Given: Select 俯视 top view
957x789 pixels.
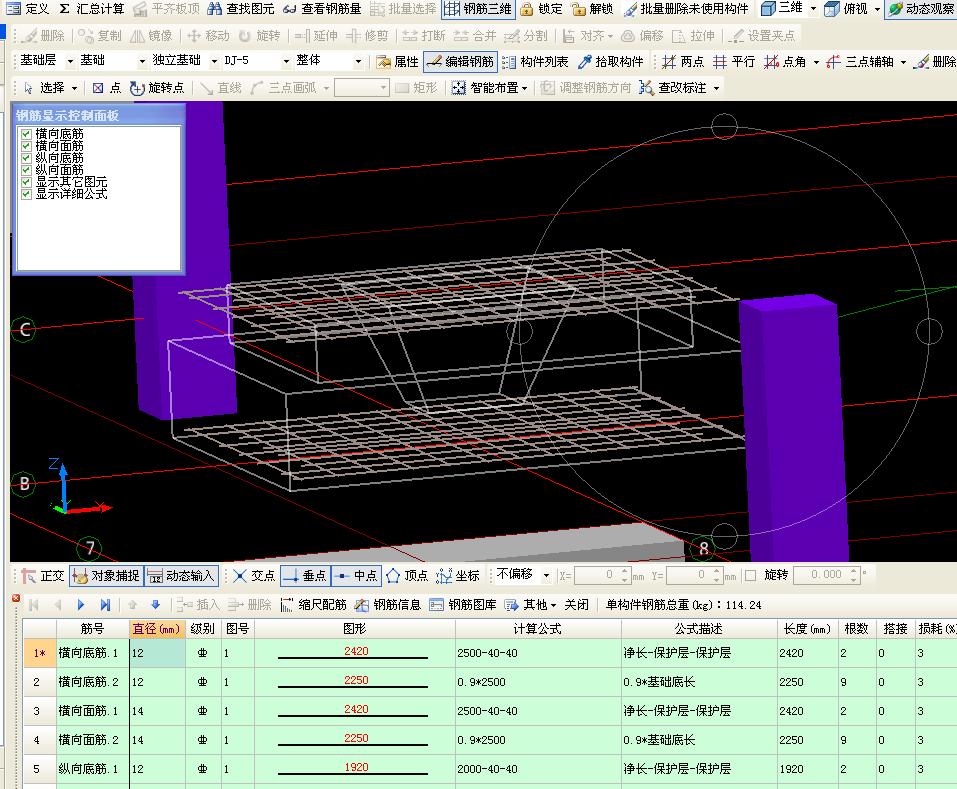Looking at the screenshot, I should [846, 9].
